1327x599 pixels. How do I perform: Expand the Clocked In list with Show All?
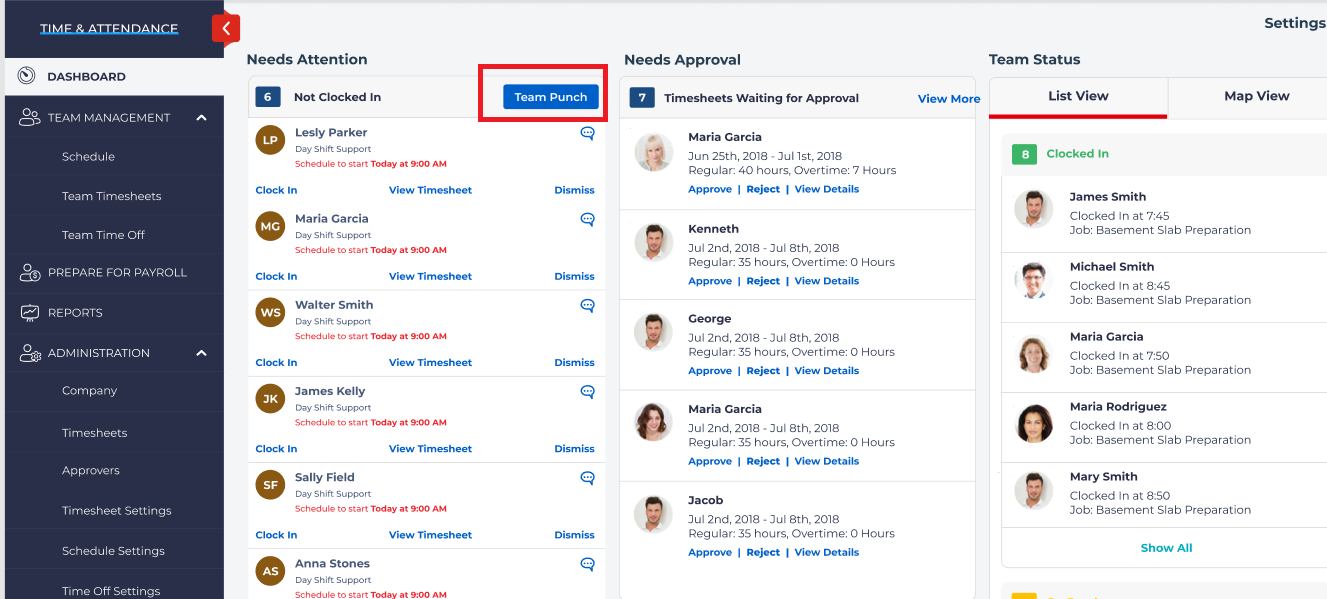1166,547
